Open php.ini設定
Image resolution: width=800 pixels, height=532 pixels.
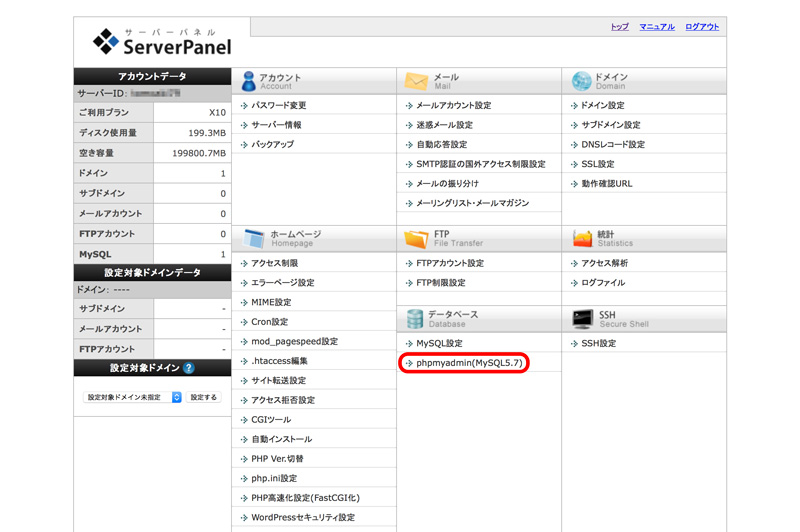[274, 478]
